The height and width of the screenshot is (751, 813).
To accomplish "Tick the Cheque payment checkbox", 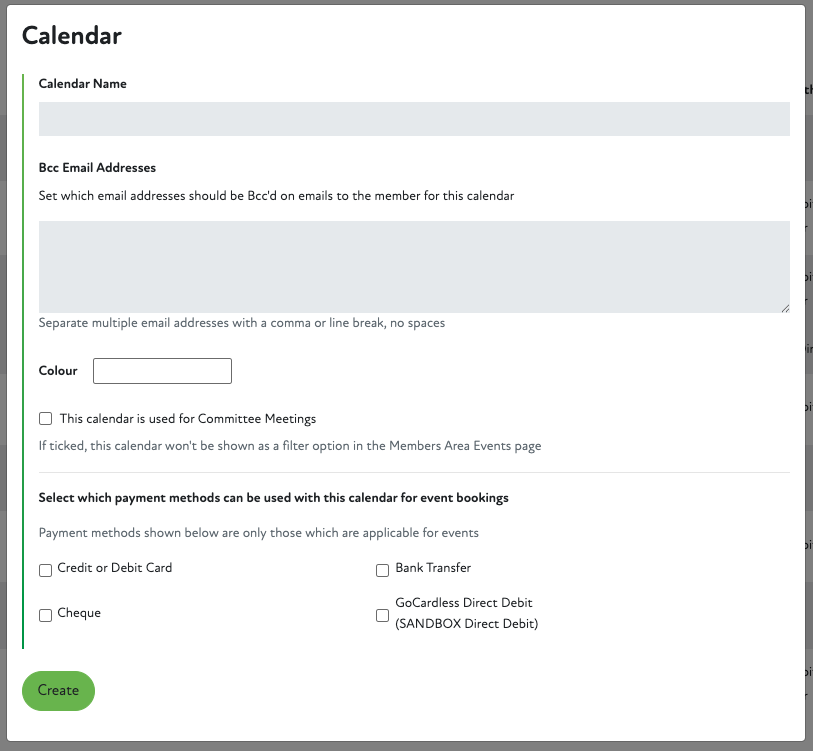I will (x=45, y=615).
